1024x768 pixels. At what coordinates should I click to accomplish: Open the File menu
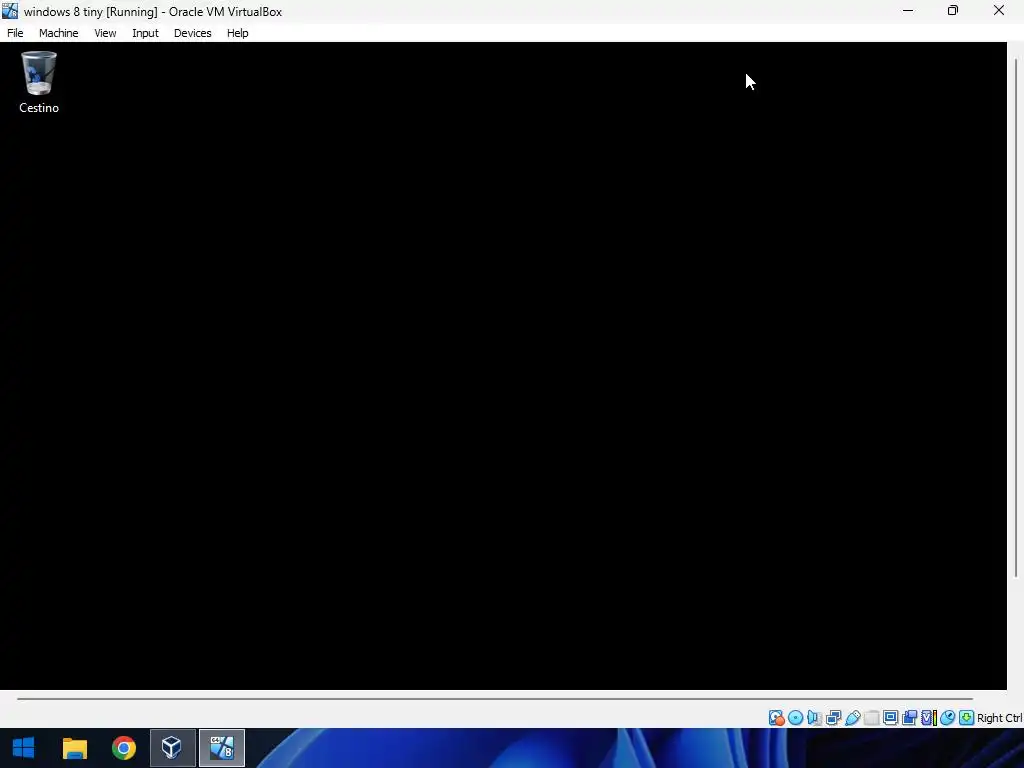(x=15, y=33)
